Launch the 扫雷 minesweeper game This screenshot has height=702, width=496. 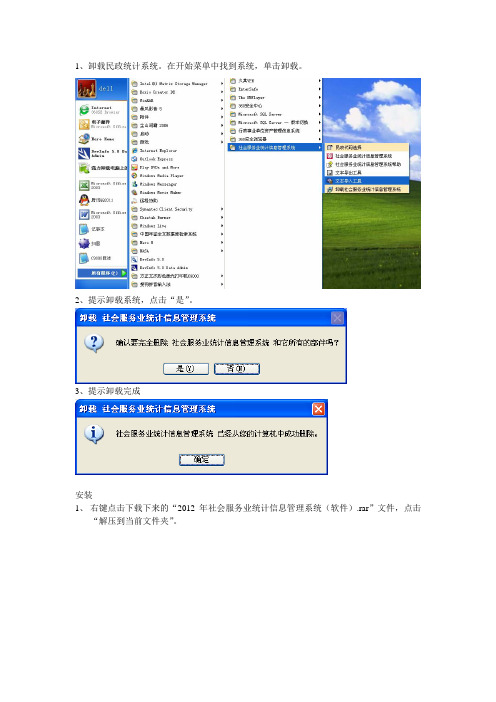point(90,244)
